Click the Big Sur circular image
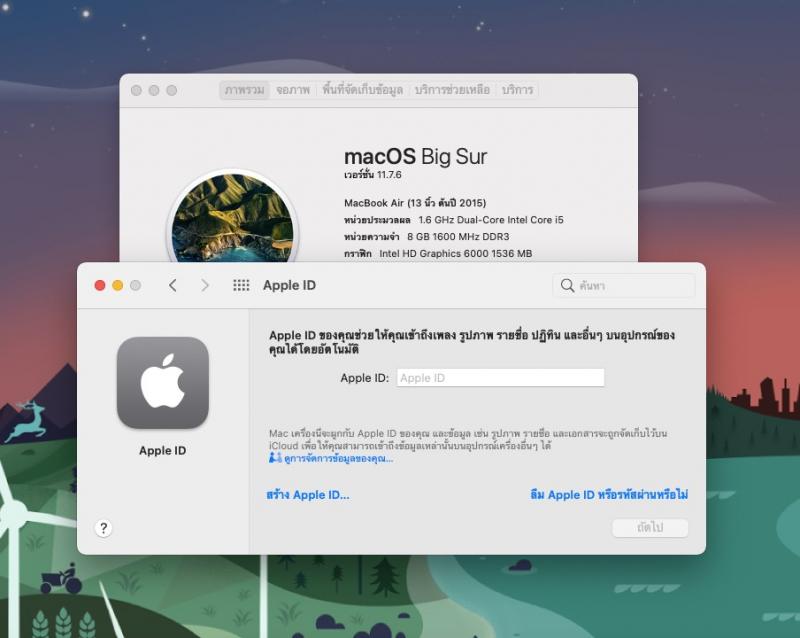 point(233,218)
